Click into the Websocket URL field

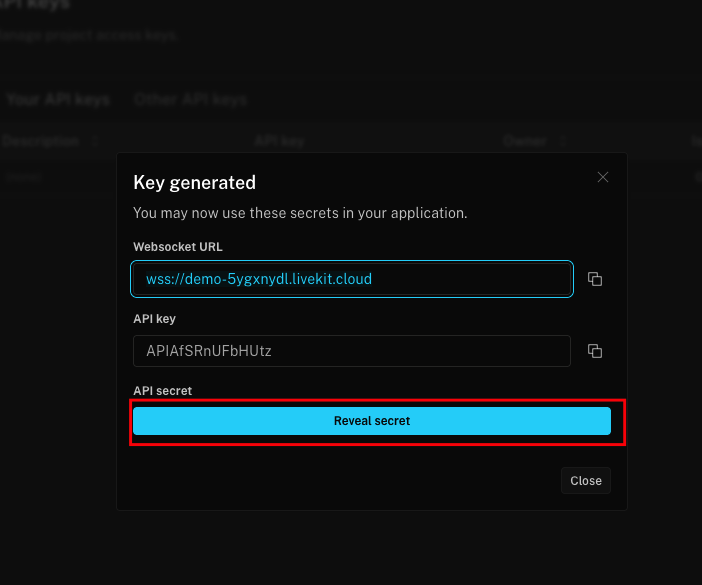[351, 279]
